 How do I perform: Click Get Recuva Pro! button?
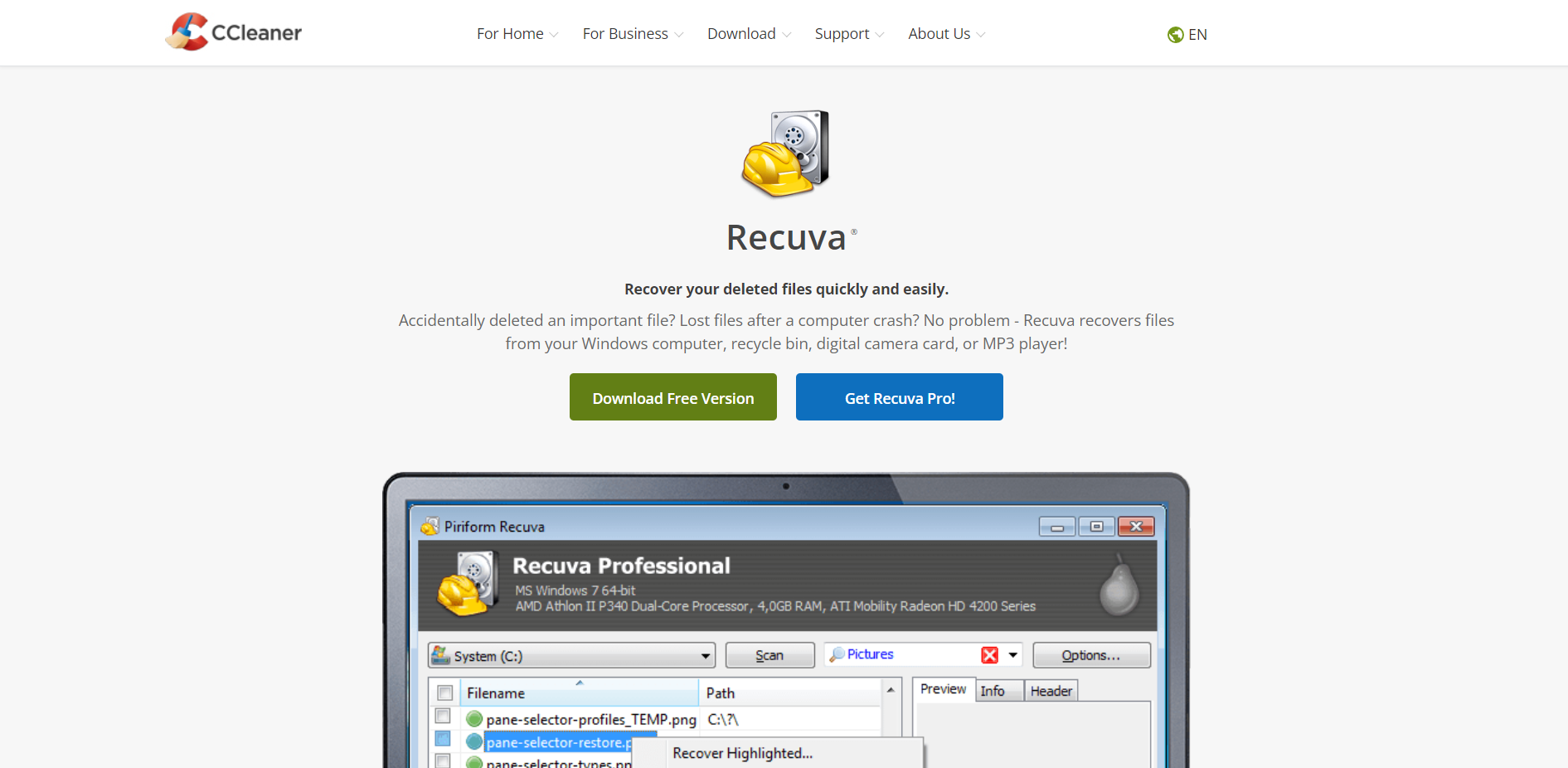900,397
